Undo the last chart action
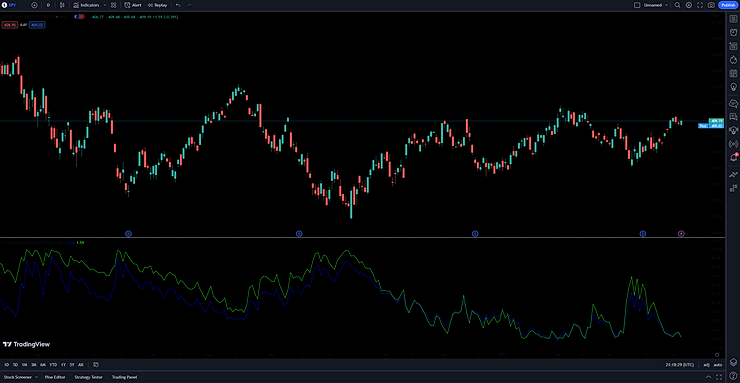Viewport: 740px width, 383px height. coord(178,5)
